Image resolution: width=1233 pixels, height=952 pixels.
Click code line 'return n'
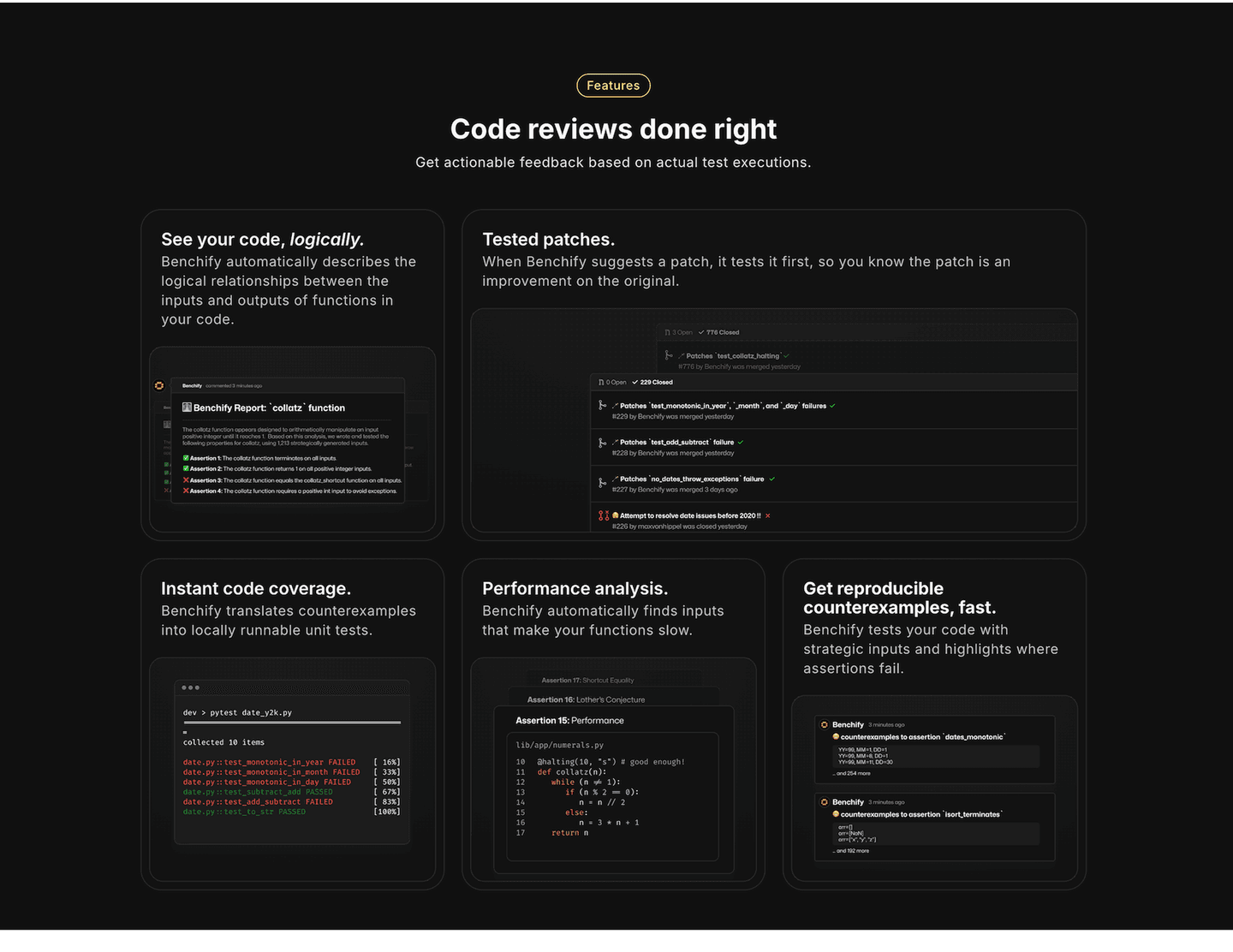570,833
